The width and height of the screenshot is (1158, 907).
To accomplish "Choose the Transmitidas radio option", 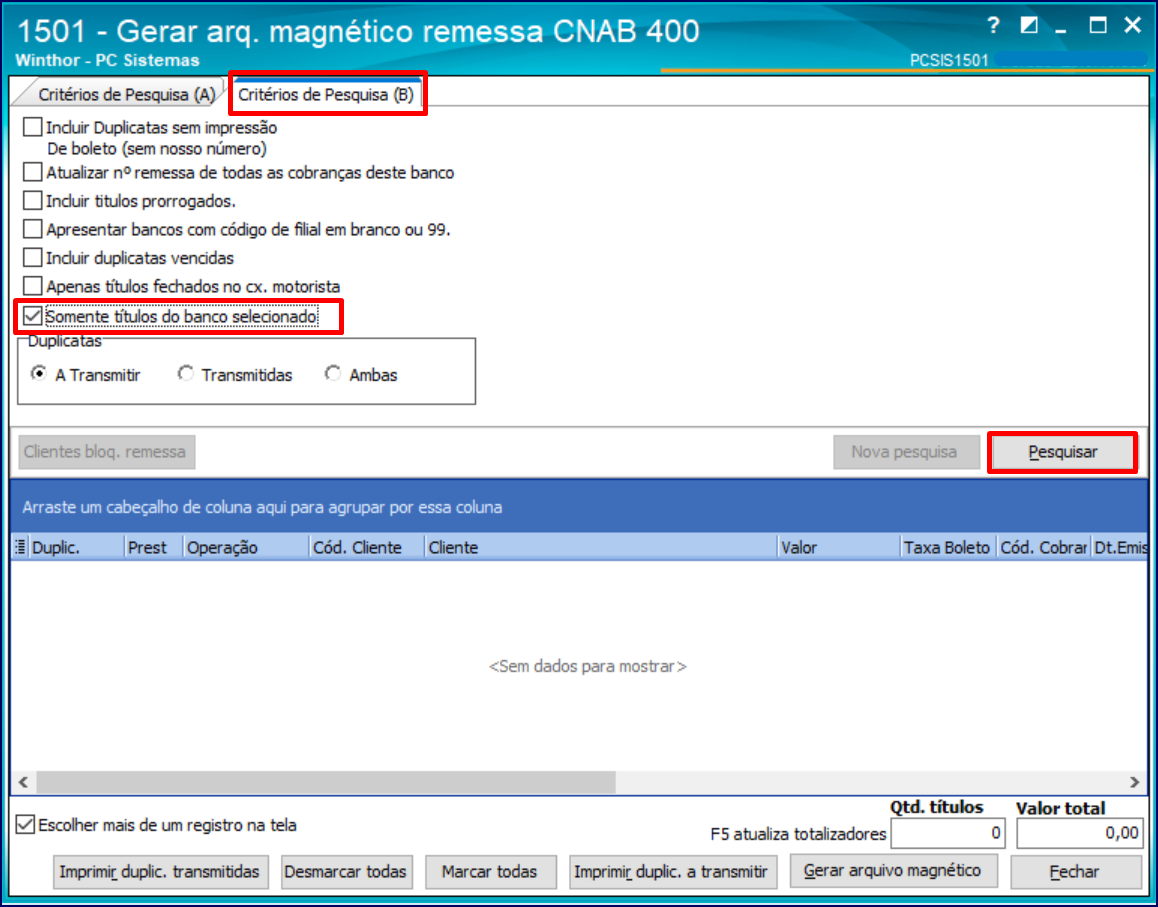I will (185, 374).
